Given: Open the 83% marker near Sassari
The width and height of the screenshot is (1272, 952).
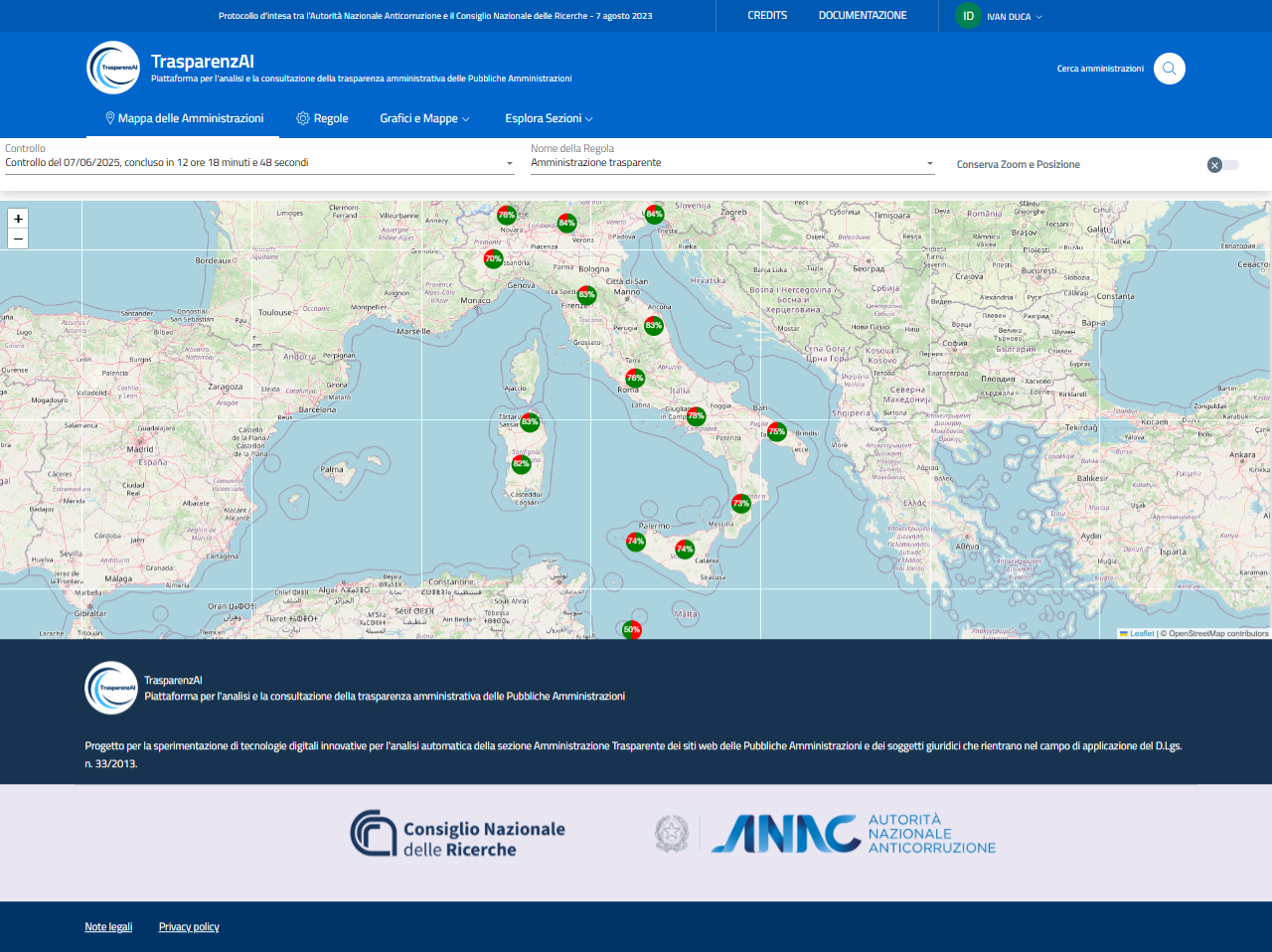Looking at the screenshot, I should 530,421.
